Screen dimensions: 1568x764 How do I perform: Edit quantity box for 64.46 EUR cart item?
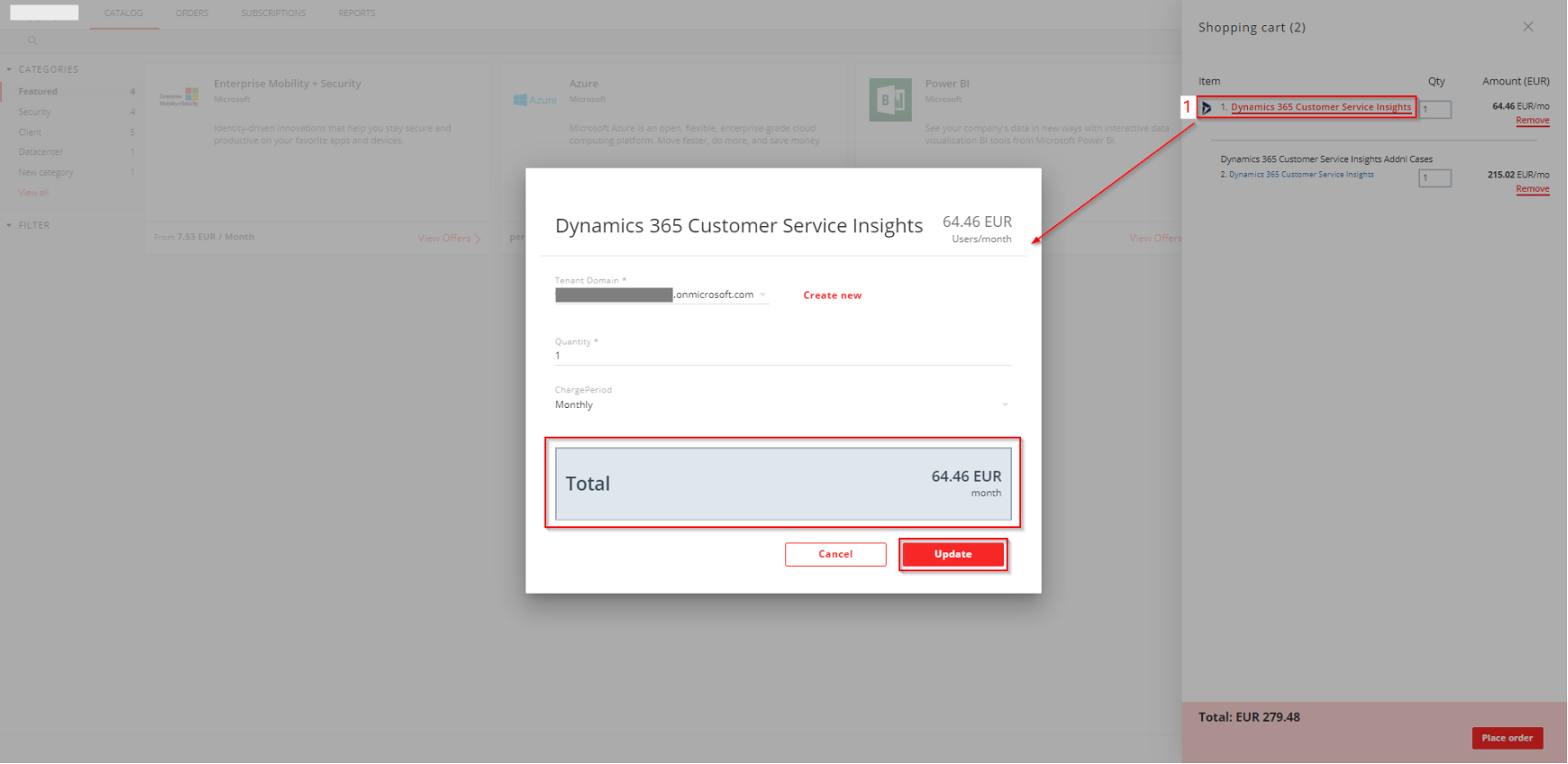(x=1434, y=109)
